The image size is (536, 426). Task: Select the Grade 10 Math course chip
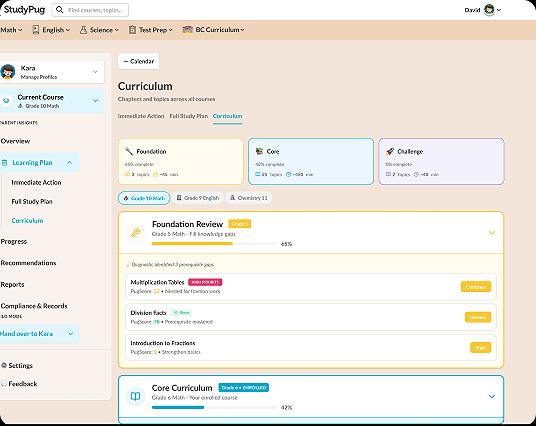tap(144, 198)
